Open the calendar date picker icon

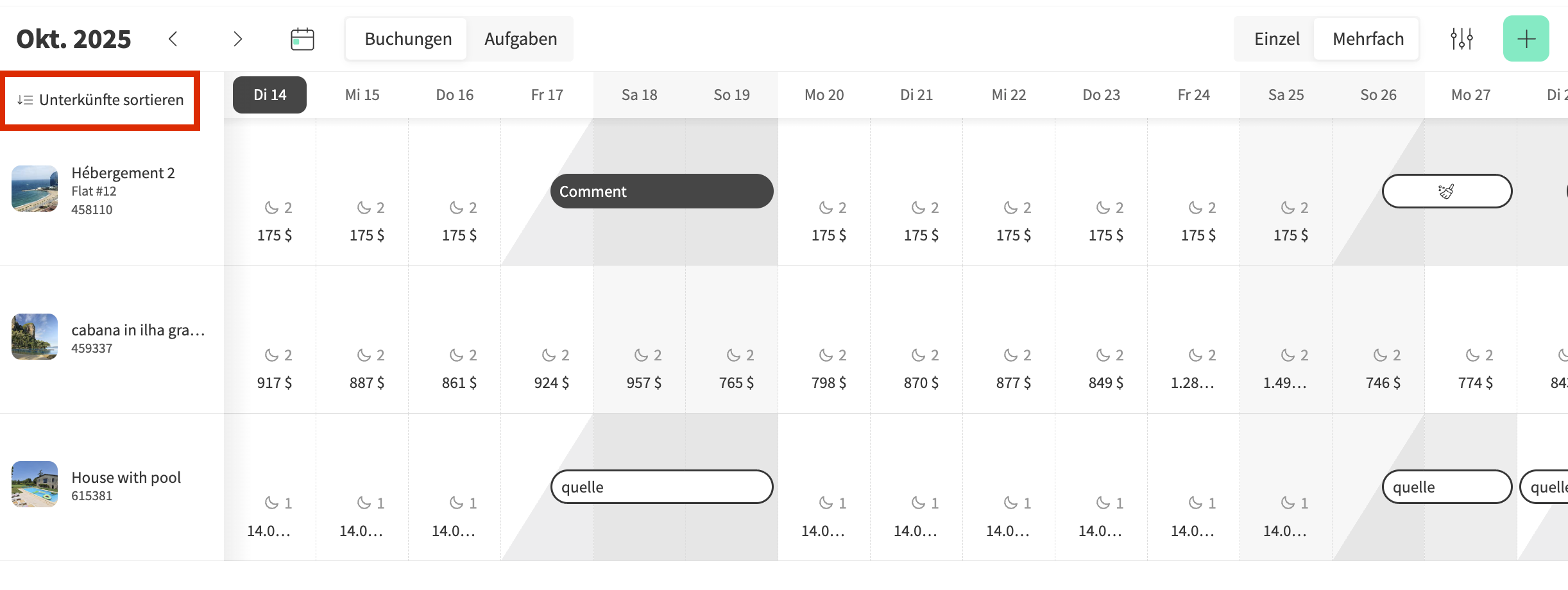coord(302,39)
